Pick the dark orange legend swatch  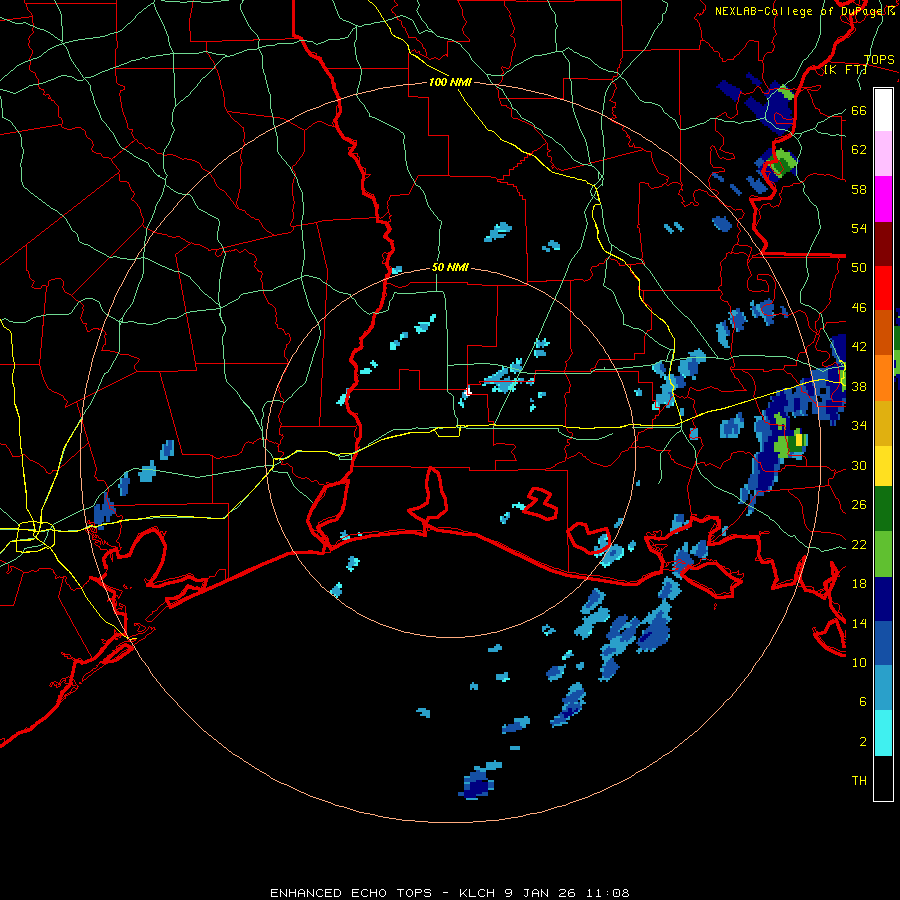click(x=883, y=332)
